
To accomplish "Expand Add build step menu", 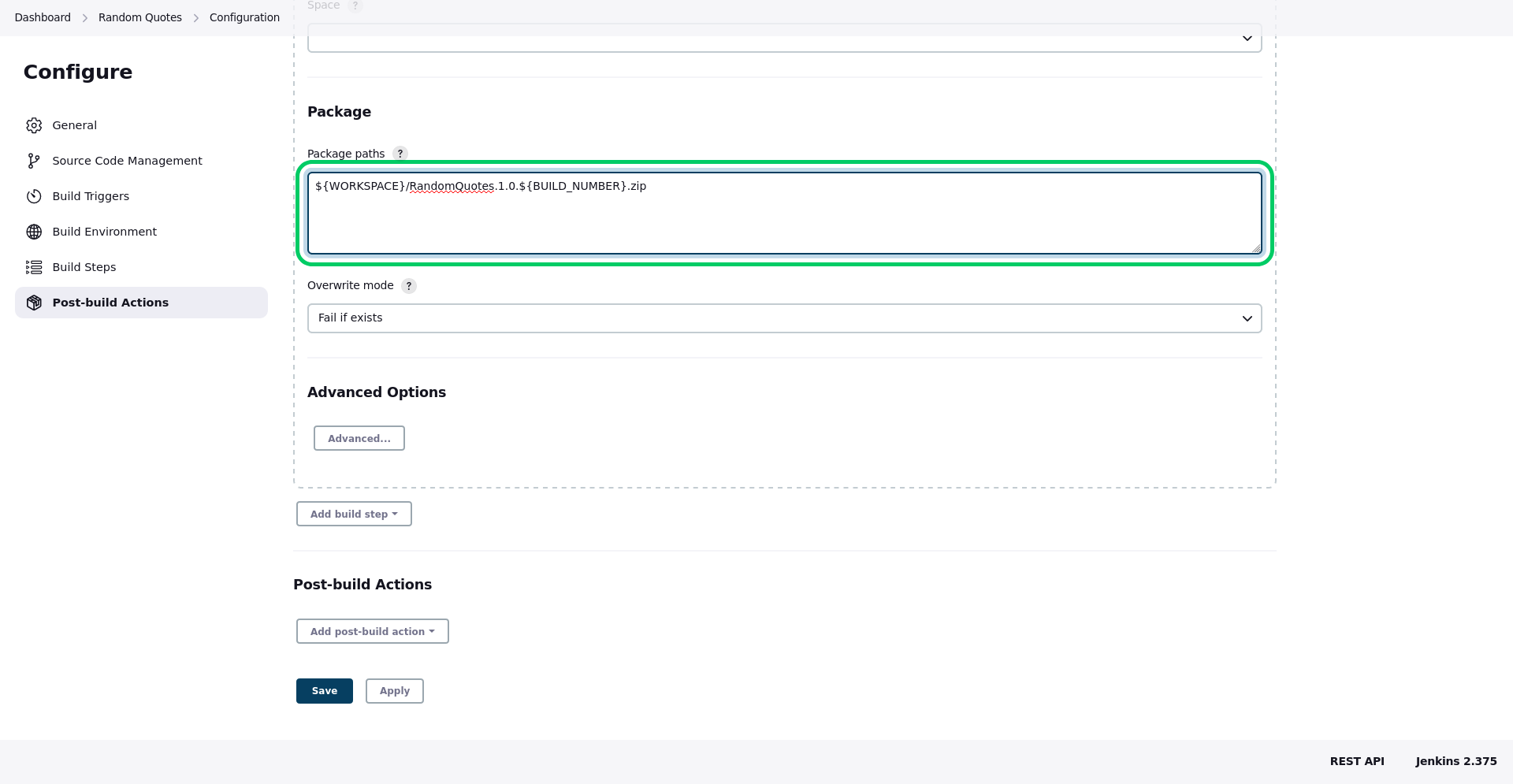I will point(354,514).
